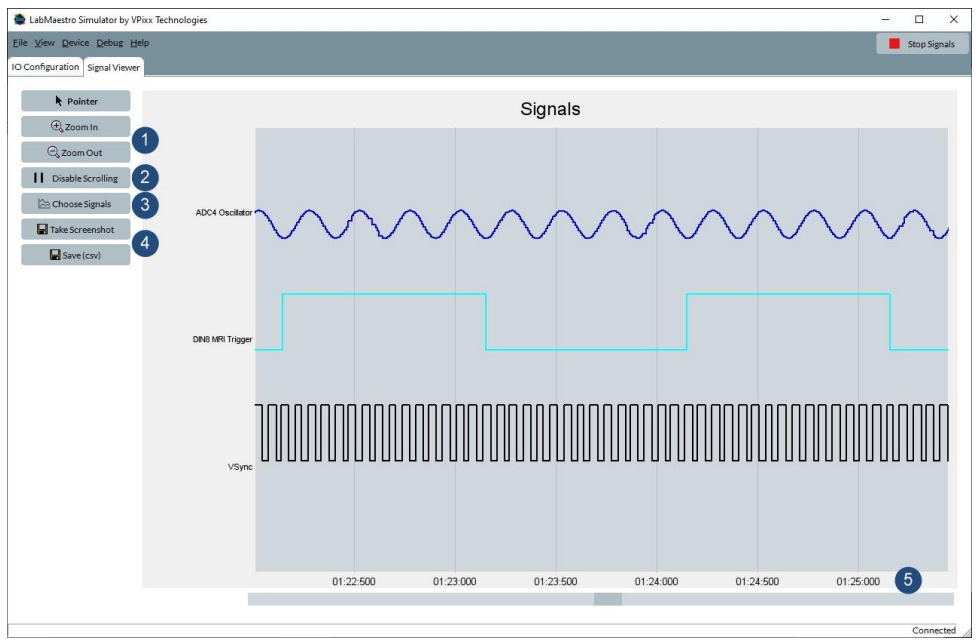Open the Debug menu
Image resolution: width=980 pixels, height=642 pixels.
pyautogui.click(x=110, y=43)
